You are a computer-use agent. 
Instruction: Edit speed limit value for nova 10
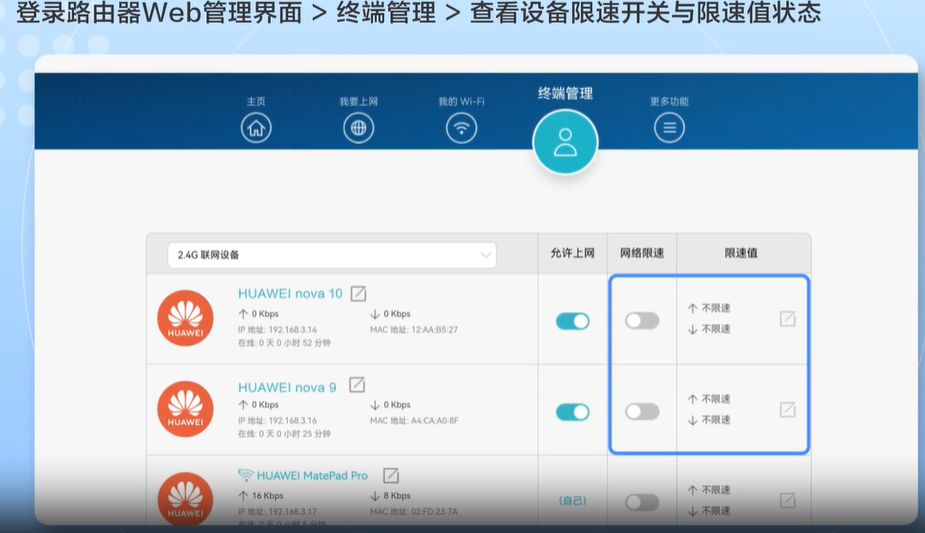[788, 319]
